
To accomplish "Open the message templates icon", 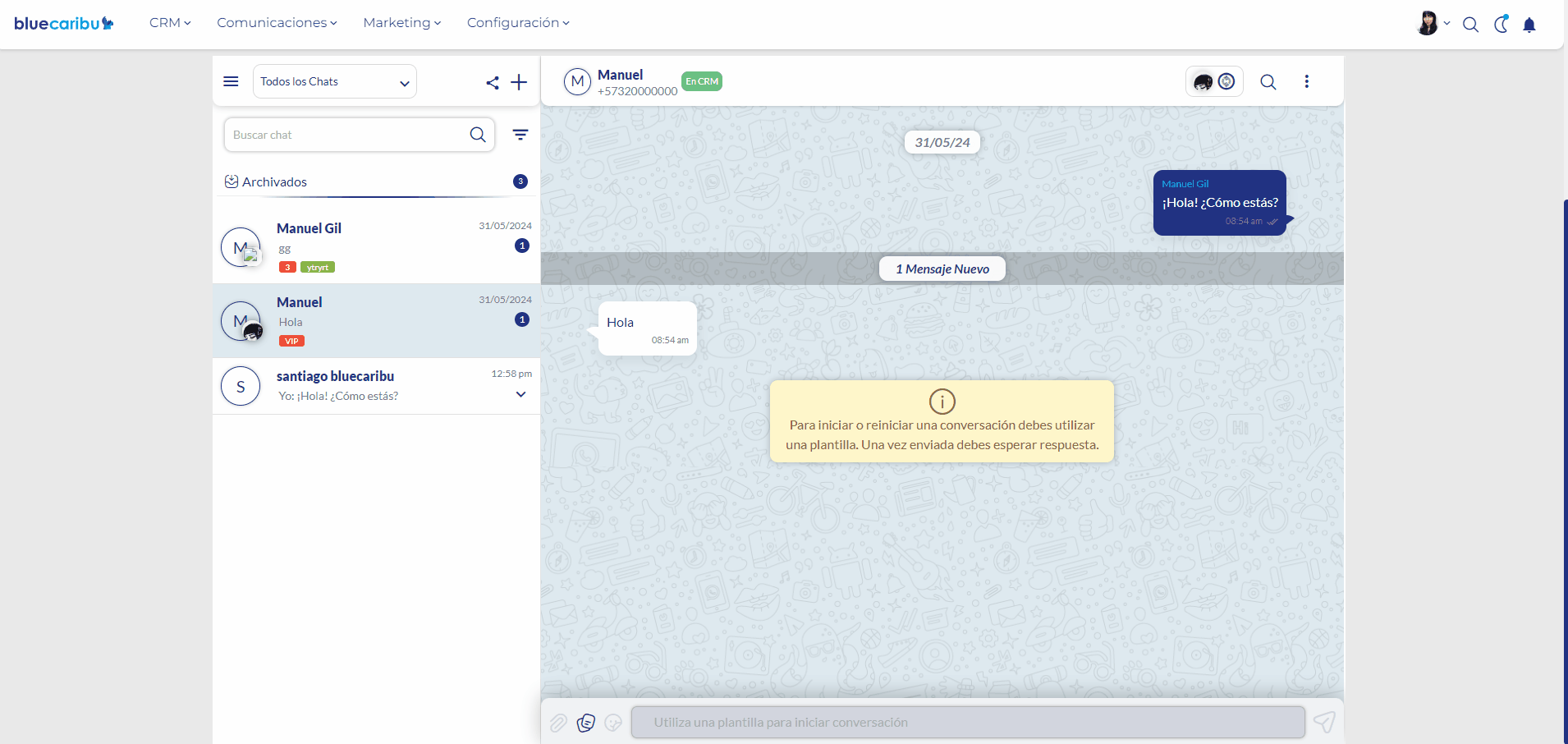I will click(586, 723).
